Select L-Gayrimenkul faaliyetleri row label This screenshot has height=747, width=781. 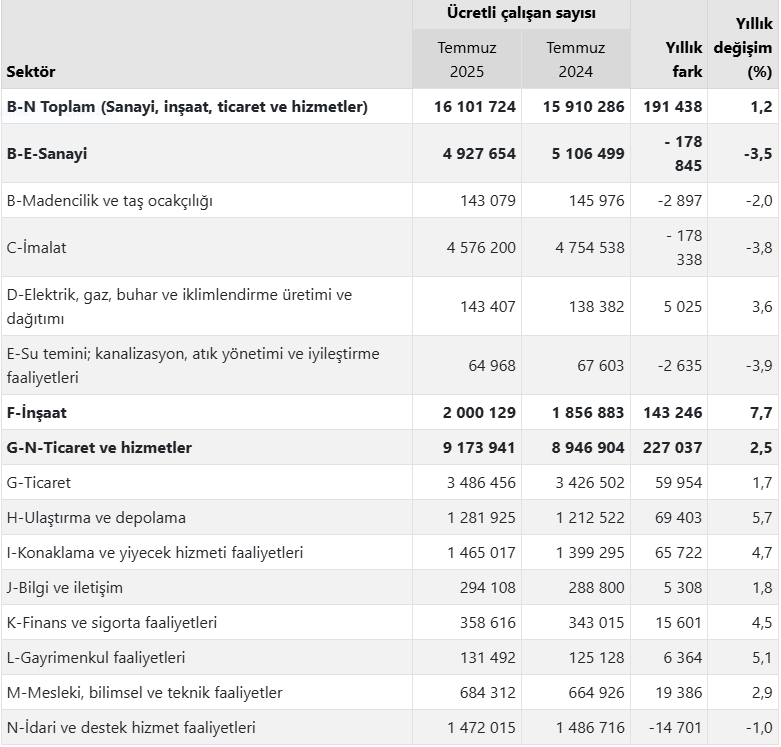pyautogui.click(x=96, y=658)
